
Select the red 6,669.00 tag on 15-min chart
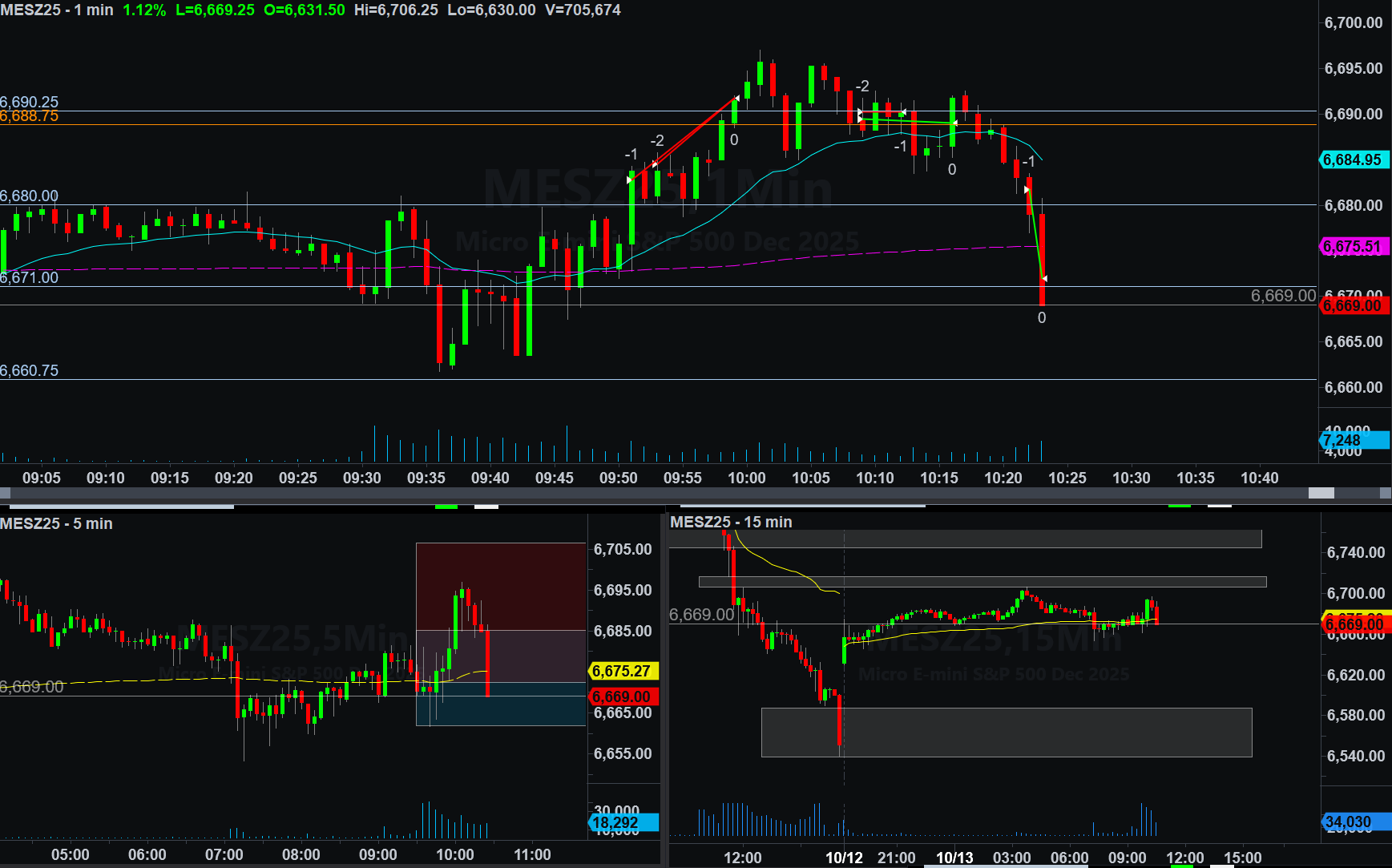coord(1354,624)
